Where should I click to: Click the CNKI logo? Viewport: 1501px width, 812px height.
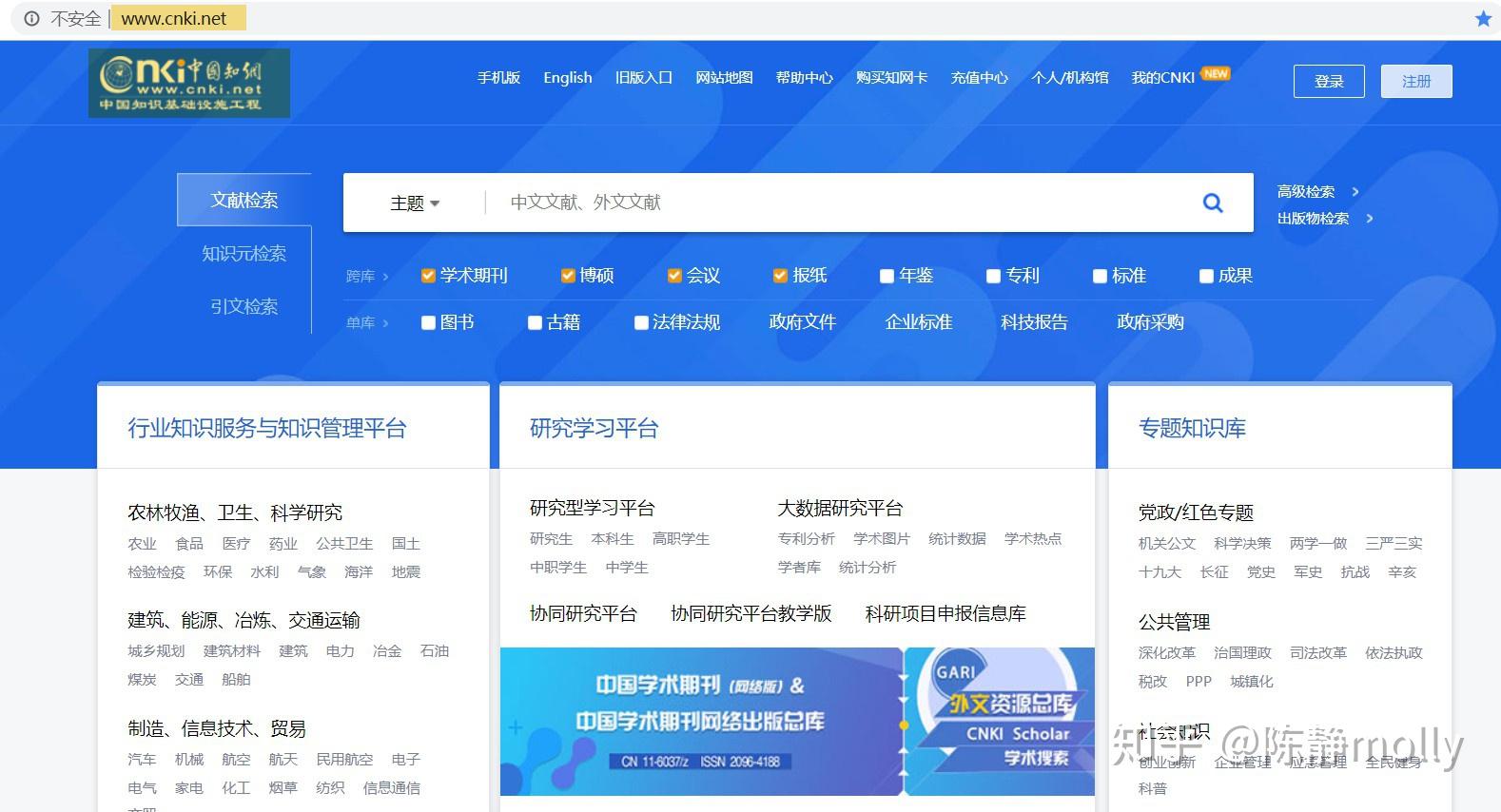(189, 83)
